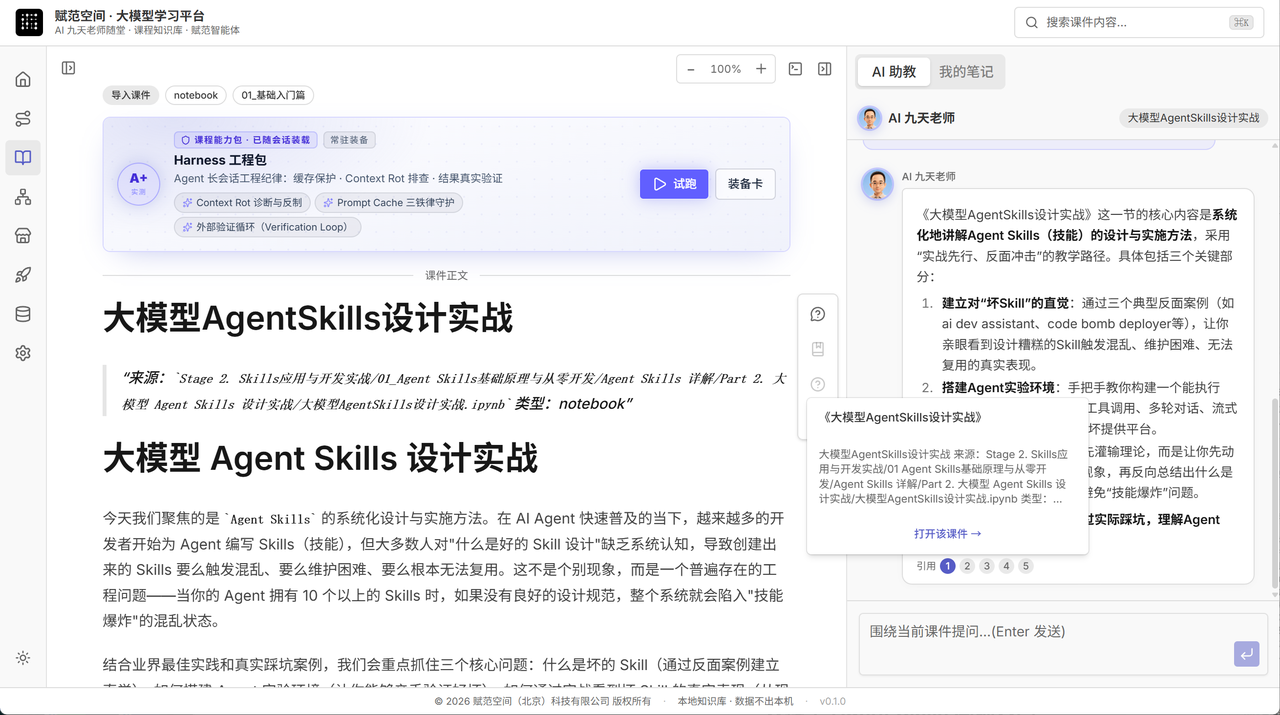Click the notebook tag
Viewport: 1280px width, 715px height.
(x=196, y=95)
